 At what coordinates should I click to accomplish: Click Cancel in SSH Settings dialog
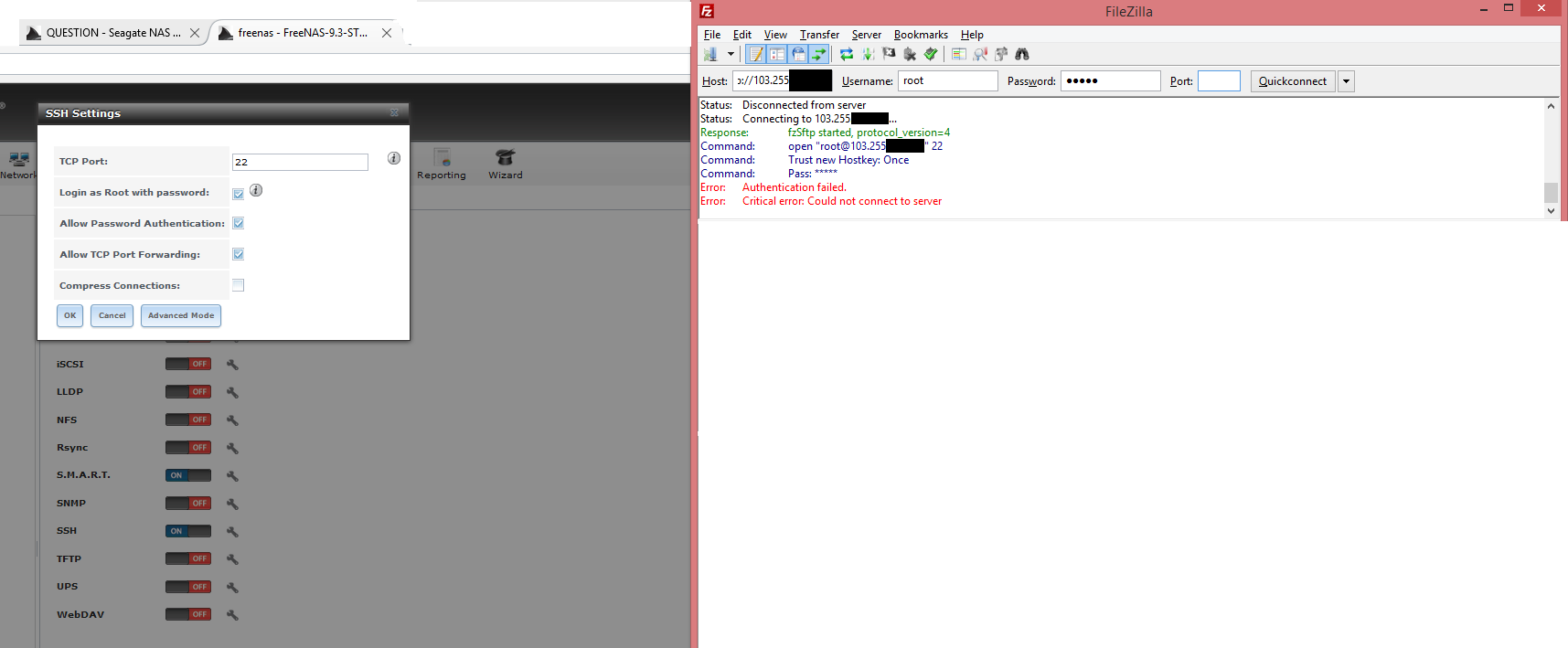point(112,315)
